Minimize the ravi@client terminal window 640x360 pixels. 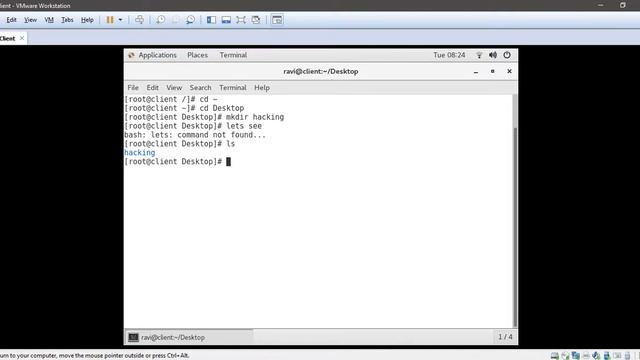476,71
